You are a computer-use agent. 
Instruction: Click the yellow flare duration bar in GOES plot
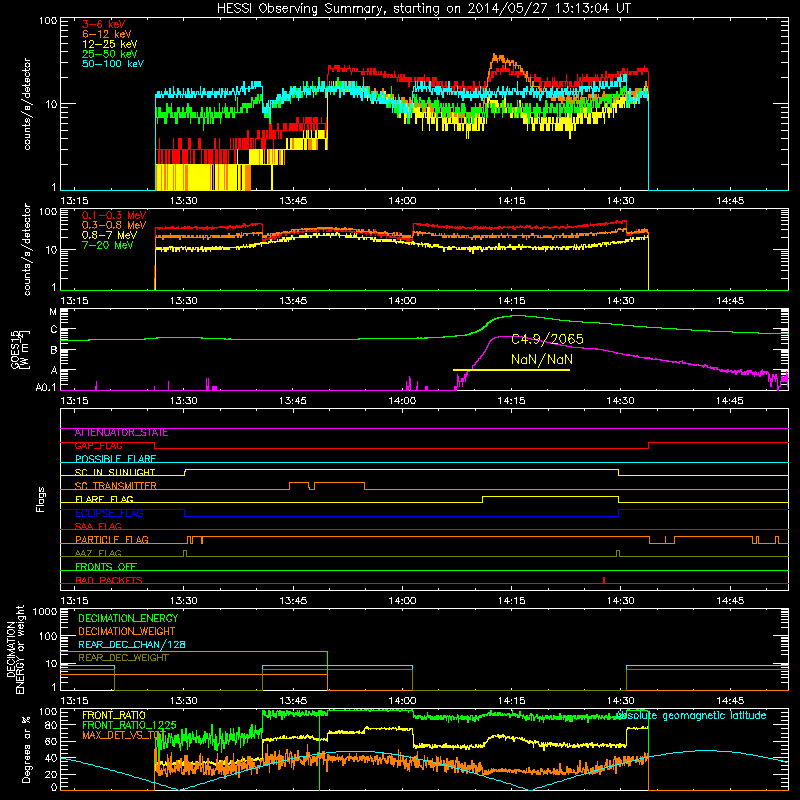[511, 370]
